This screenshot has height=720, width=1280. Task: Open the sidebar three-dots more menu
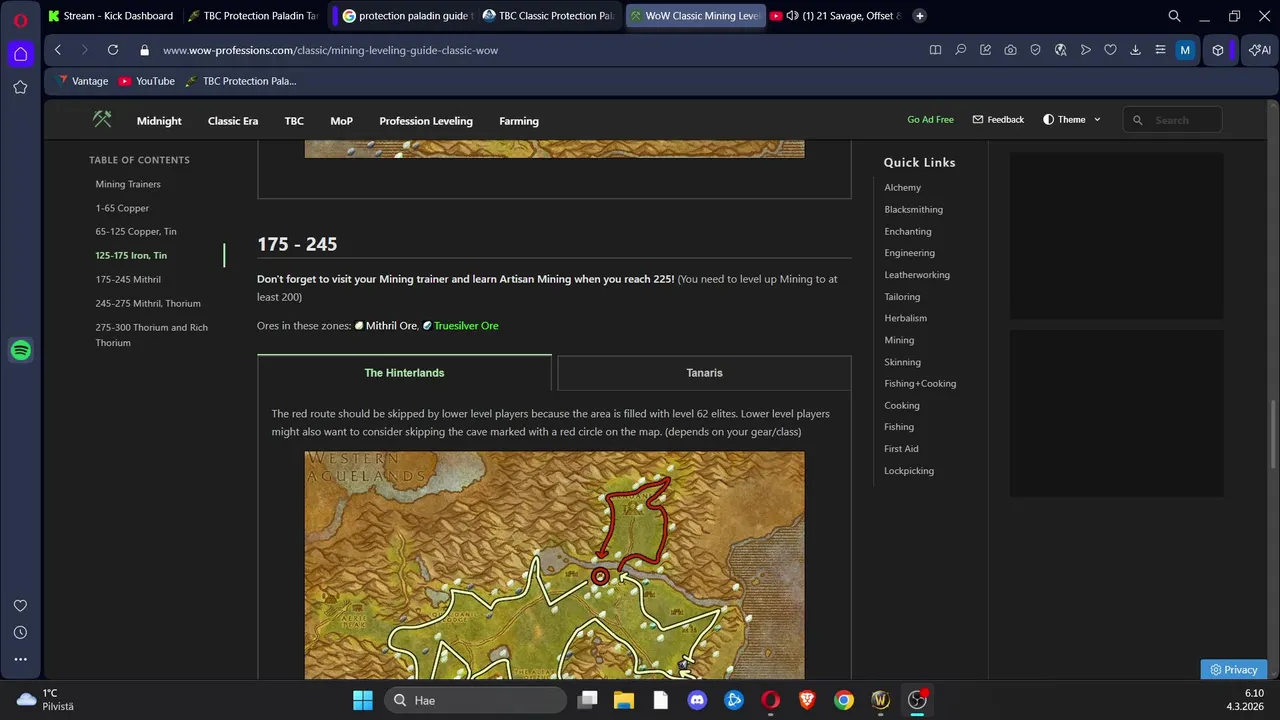click(x=20, y=660)
